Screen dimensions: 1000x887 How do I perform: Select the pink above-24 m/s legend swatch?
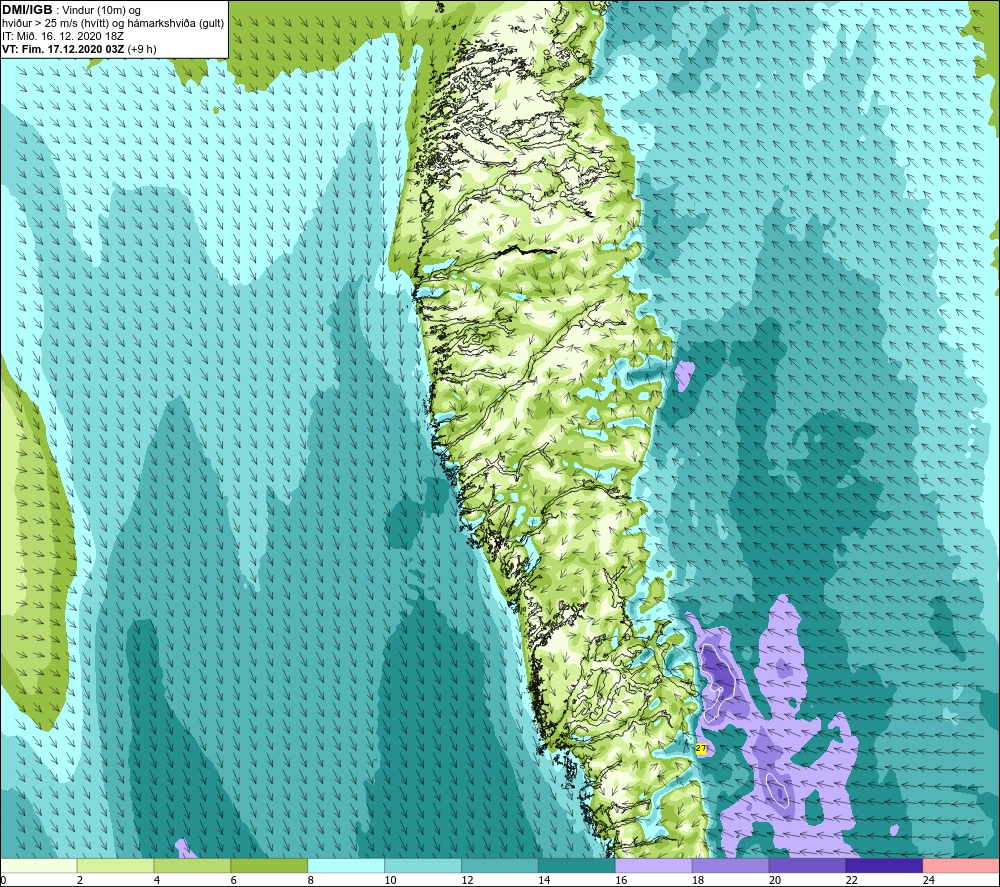[961, 865]
